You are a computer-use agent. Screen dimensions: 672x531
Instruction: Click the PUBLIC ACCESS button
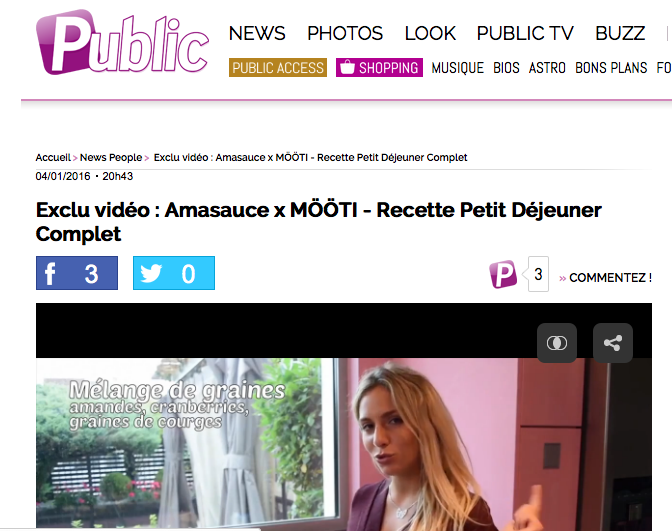point(278,68)
